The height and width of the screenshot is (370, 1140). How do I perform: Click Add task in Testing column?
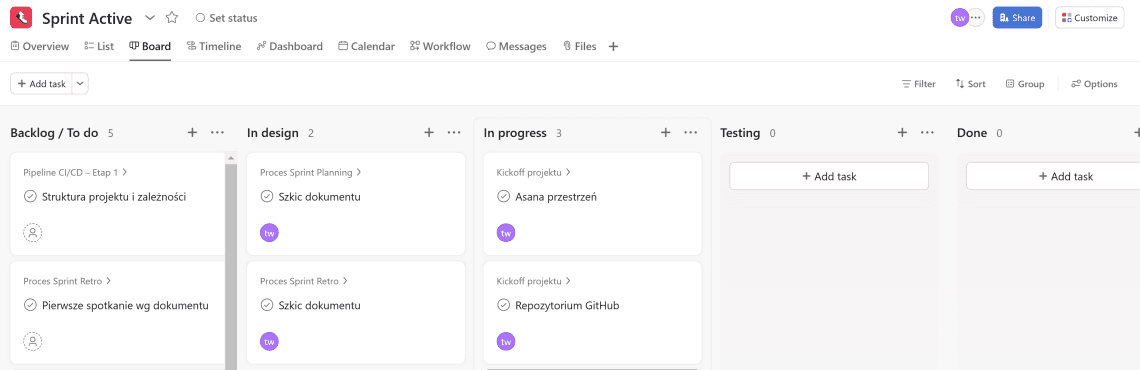coord(829,176)
